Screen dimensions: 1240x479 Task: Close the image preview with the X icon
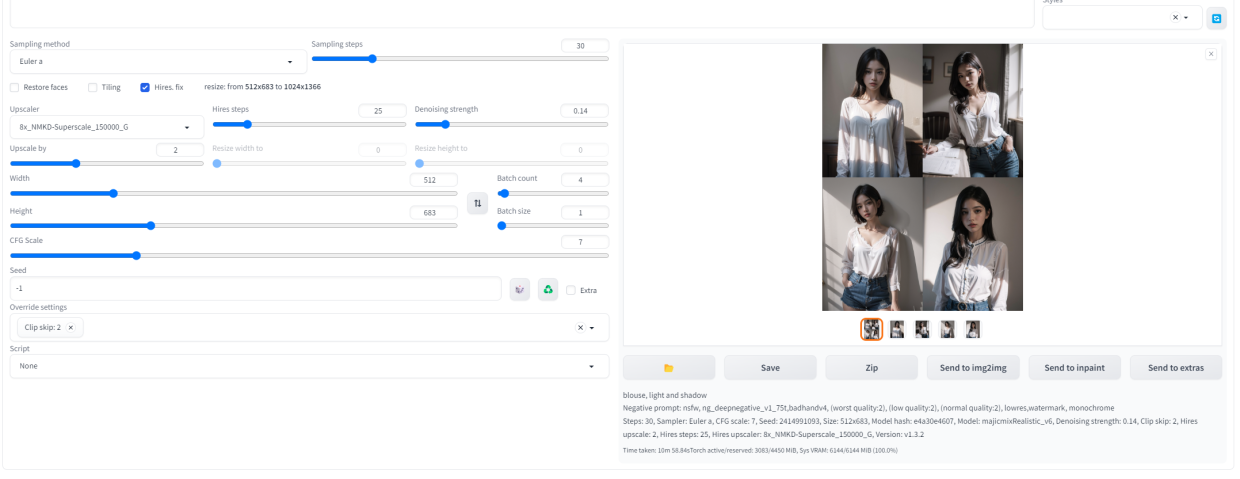coord(1211,54)
